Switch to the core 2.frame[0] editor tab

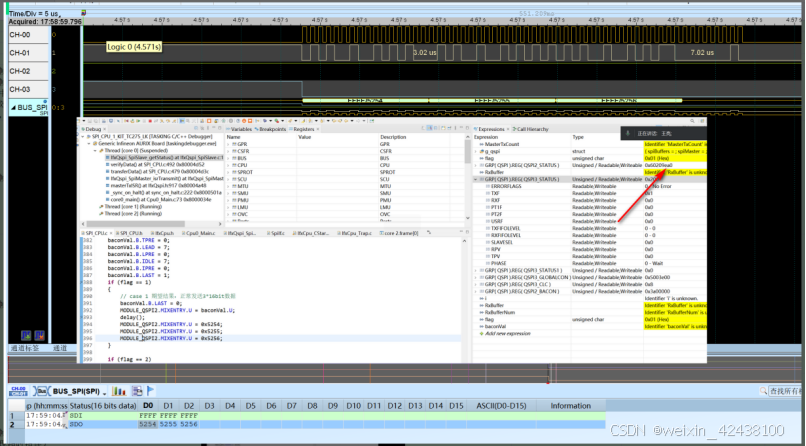point(399,233)
